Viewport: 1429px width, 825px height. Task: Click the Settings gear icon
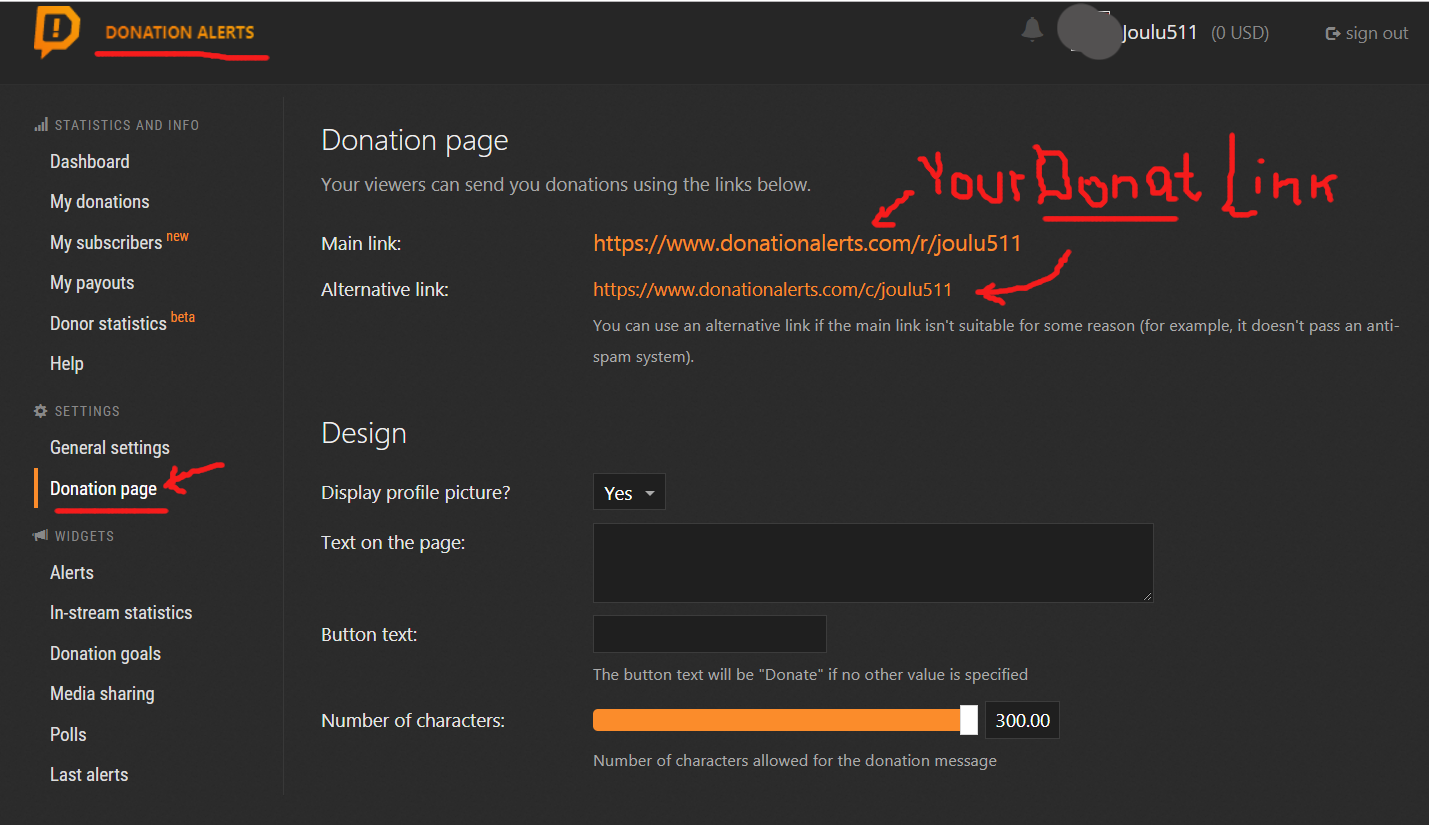click(41, 411)
